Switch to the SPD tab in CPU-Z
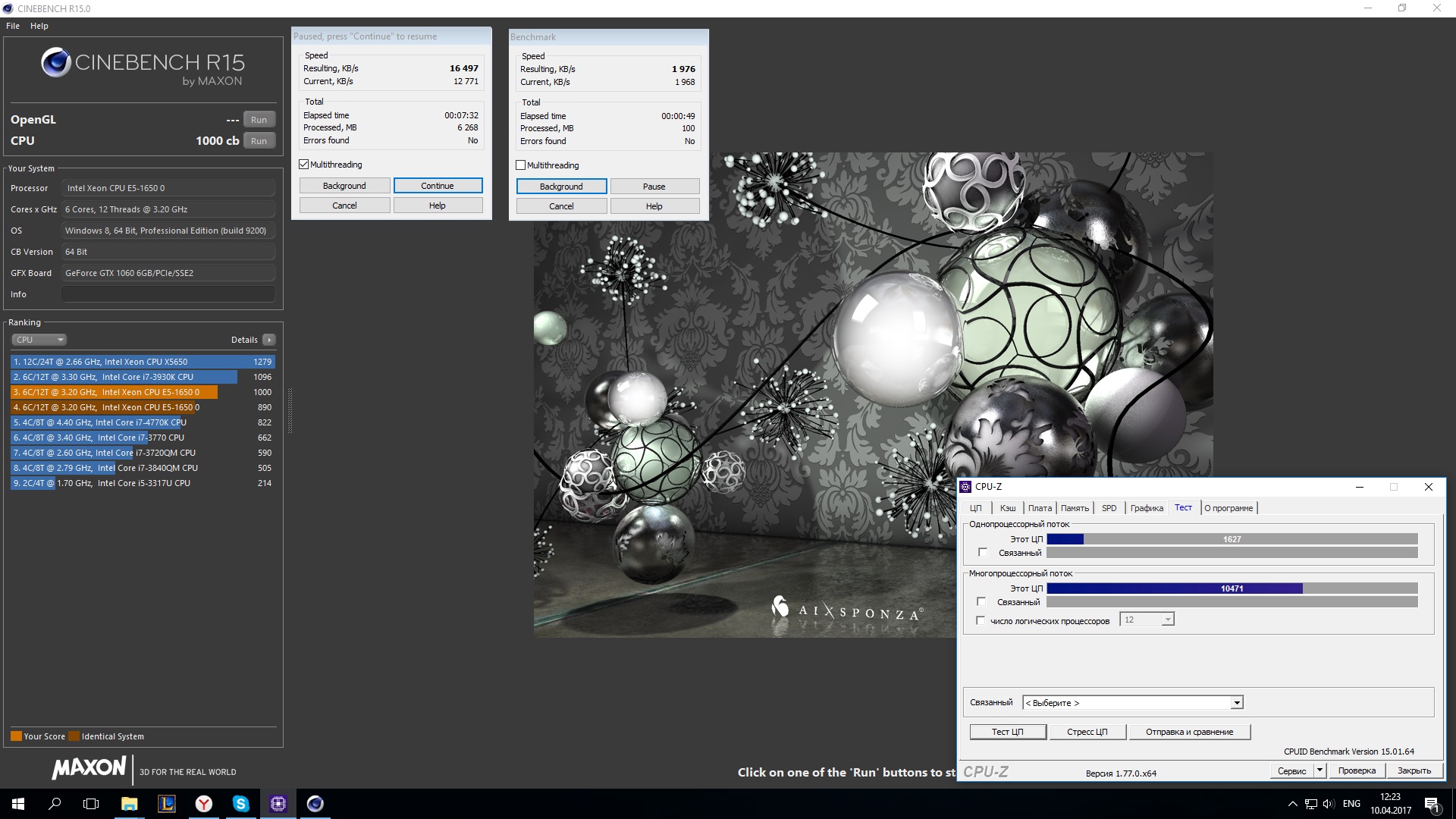This screenshot has width=1456, height=819. 1109,508
